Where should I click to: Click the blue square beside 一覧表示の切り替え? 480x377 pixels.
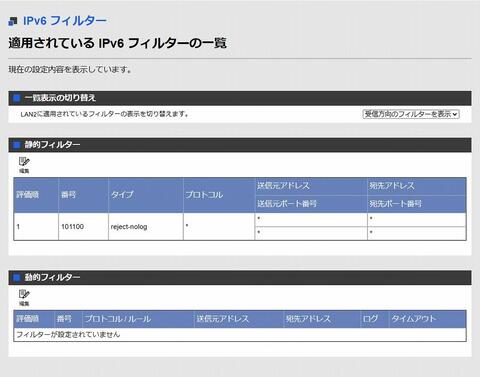pyautogui.click(x=17, y=98)
